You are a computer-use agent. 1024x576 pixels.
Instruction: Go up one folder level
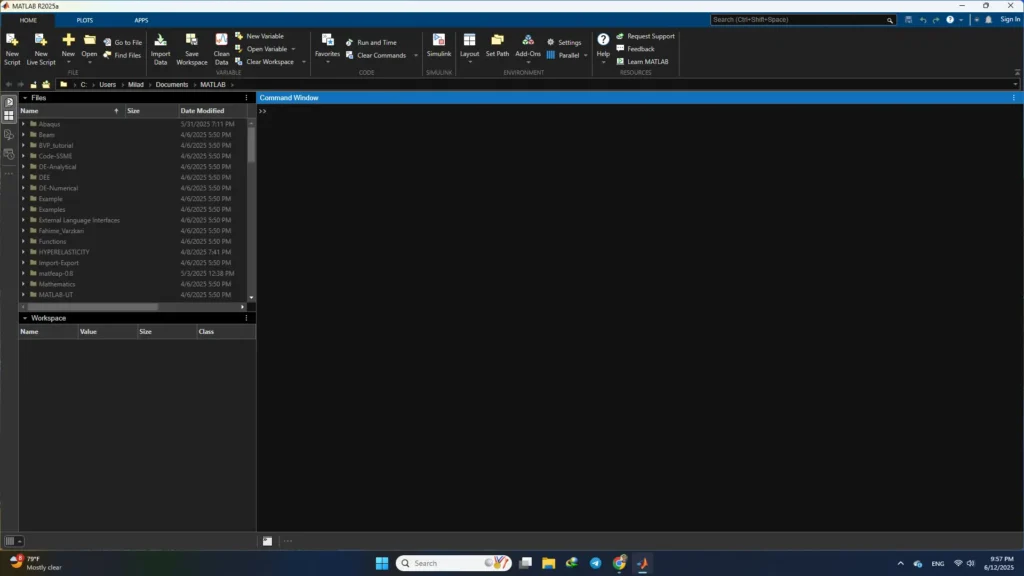pos(33,84)
